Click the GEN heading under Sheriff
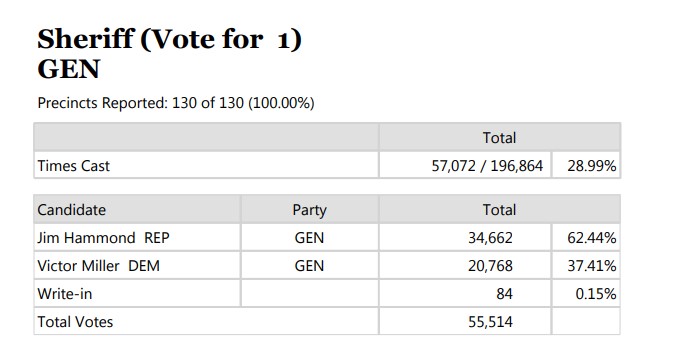This screenshot has height=363, width=680. tap(69, 69)
